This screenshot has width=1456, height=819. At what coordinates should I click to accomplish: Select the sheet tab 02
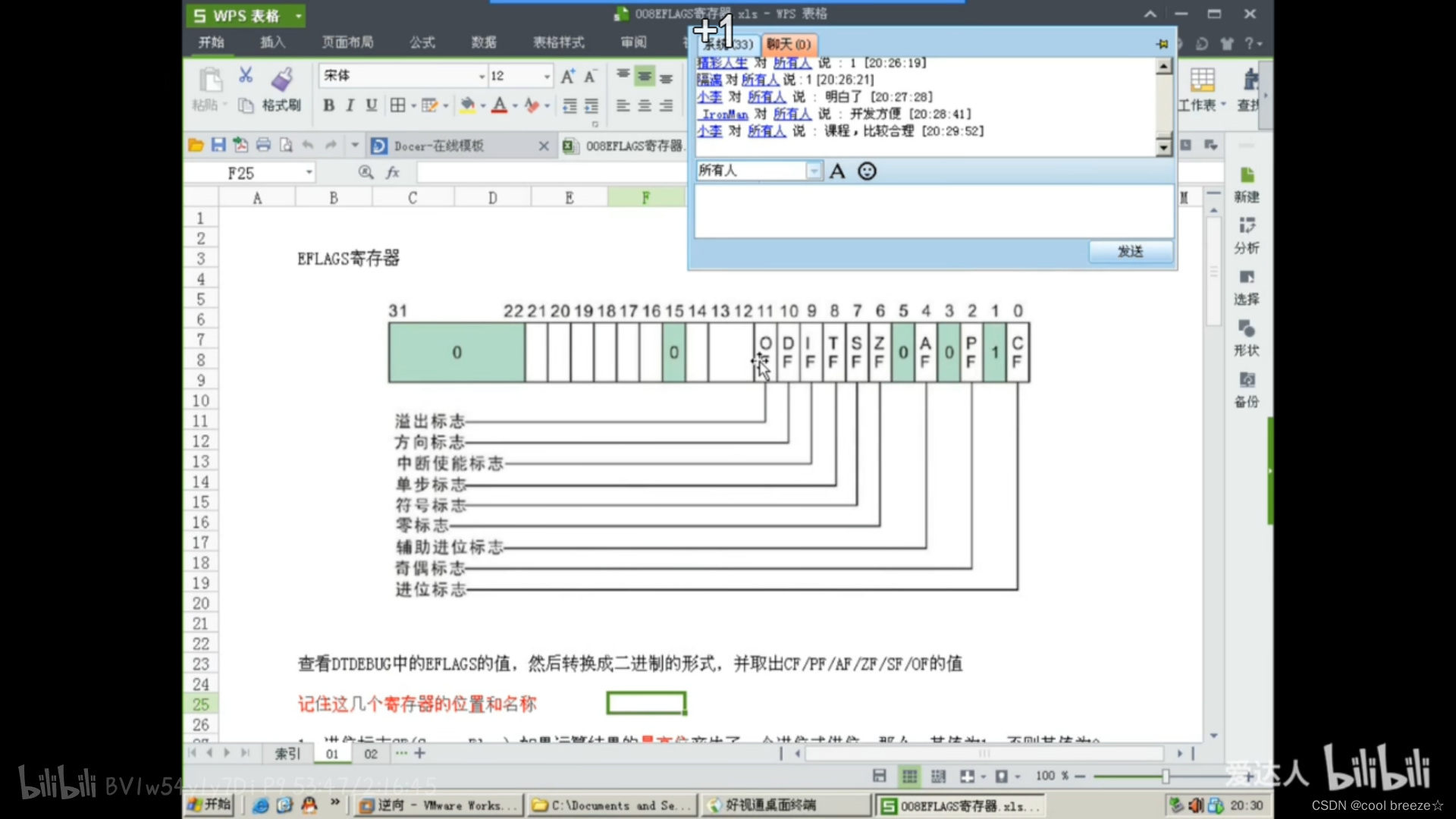371,754
